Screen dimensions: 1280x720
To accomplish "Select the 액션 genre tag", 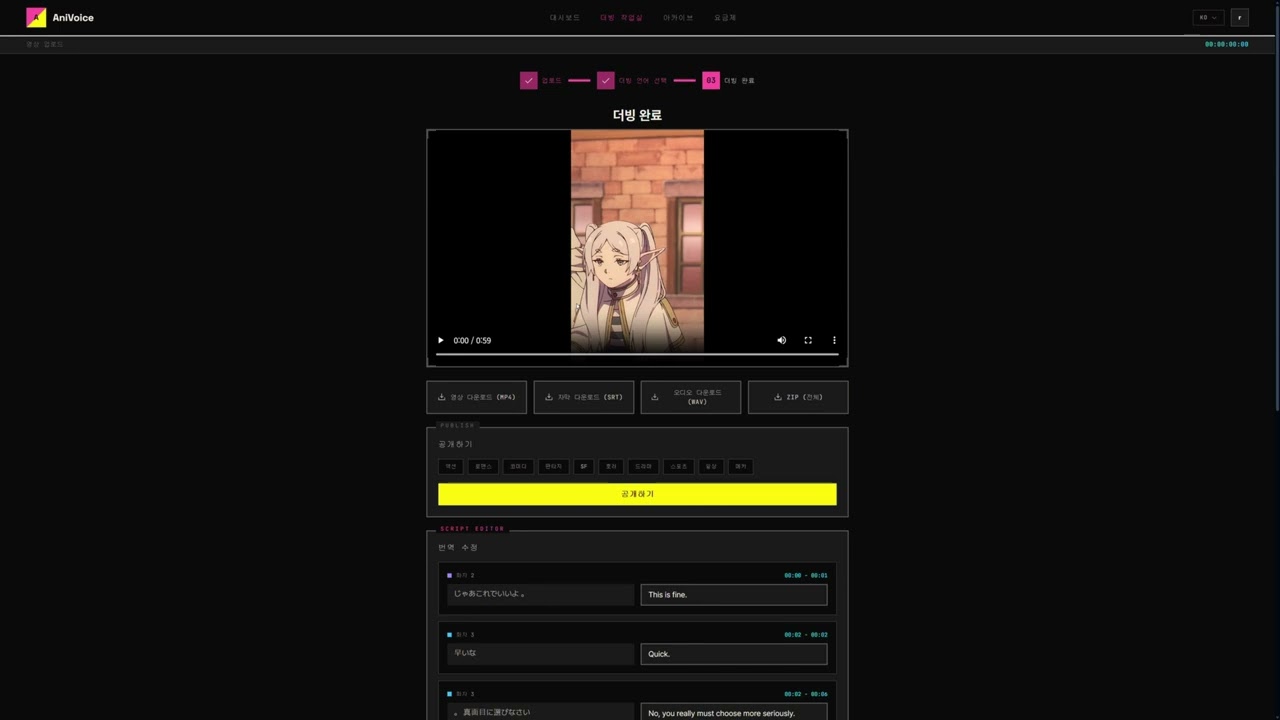I will [451, 466].
